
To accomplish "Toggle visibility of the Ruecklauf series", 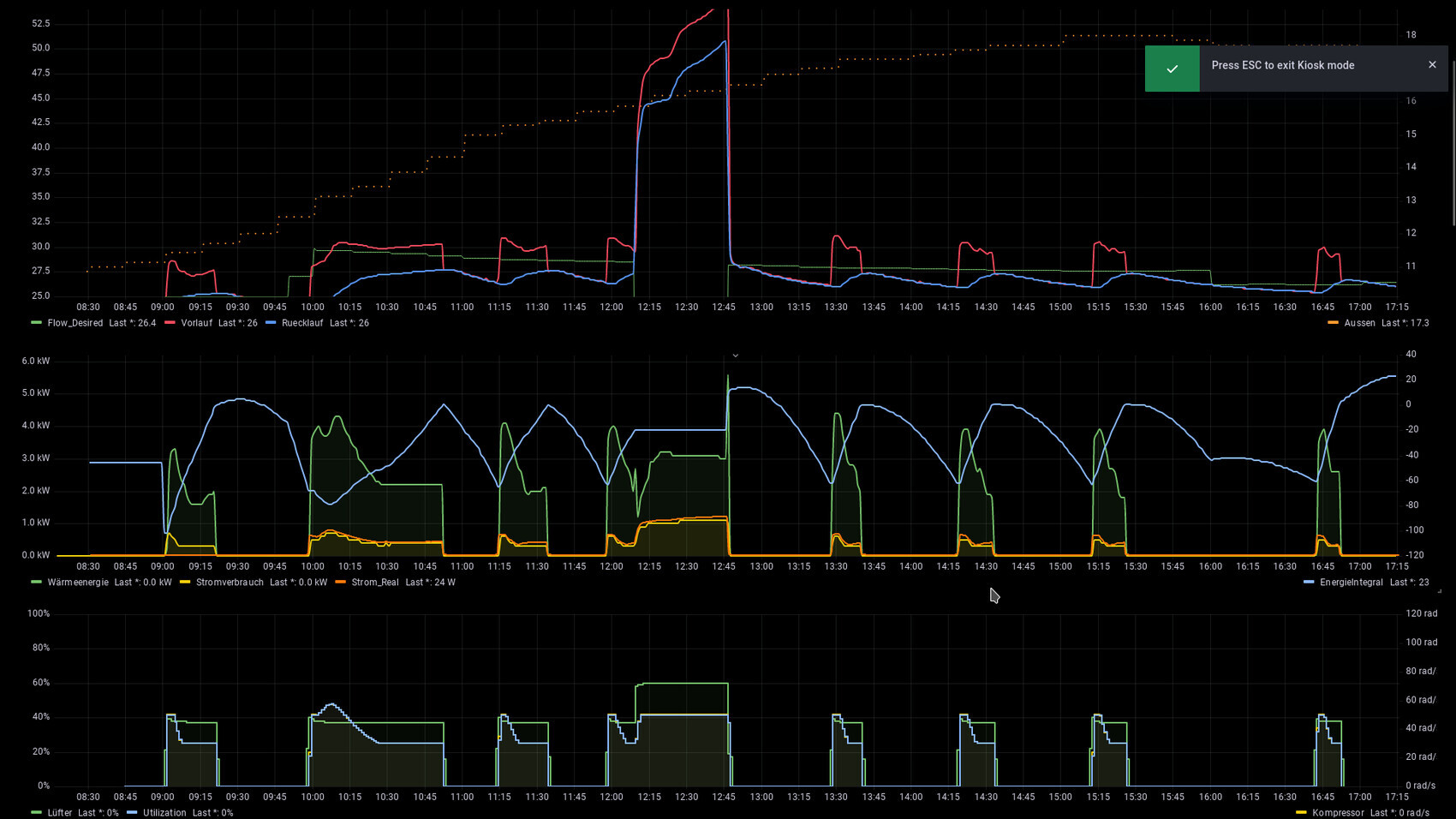I will point(302,323).
